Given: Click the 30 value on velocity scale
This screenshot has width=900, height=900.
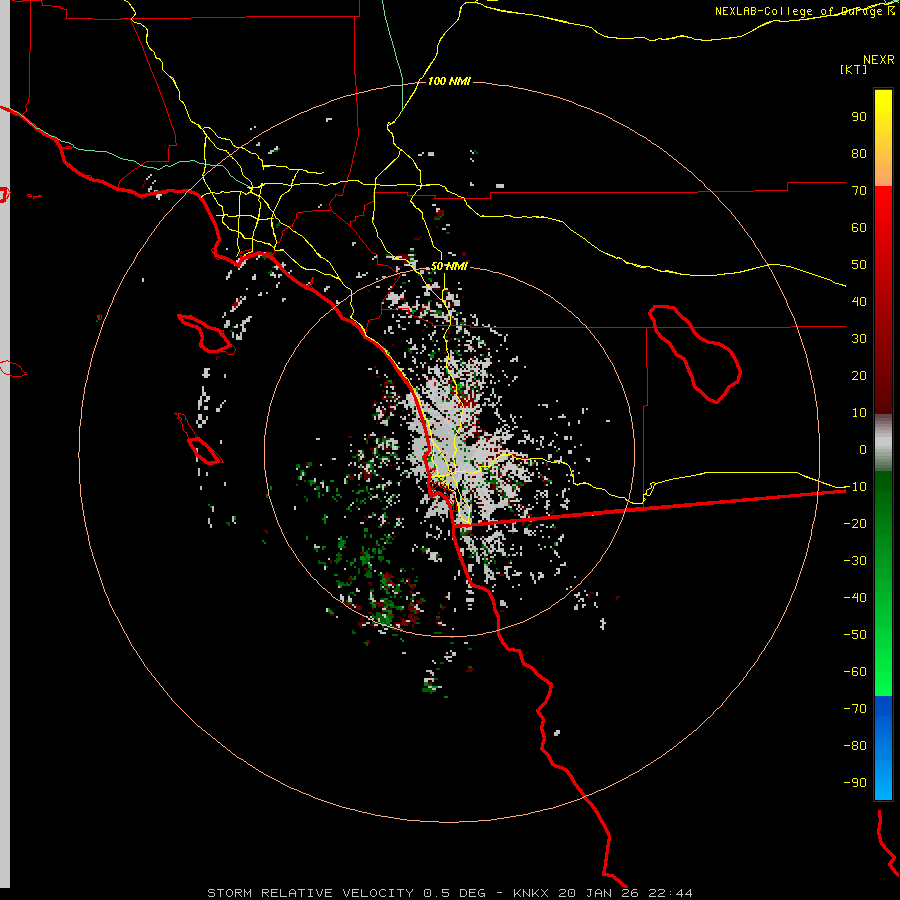Looking at the screenshot, I should tap(859, 339).
